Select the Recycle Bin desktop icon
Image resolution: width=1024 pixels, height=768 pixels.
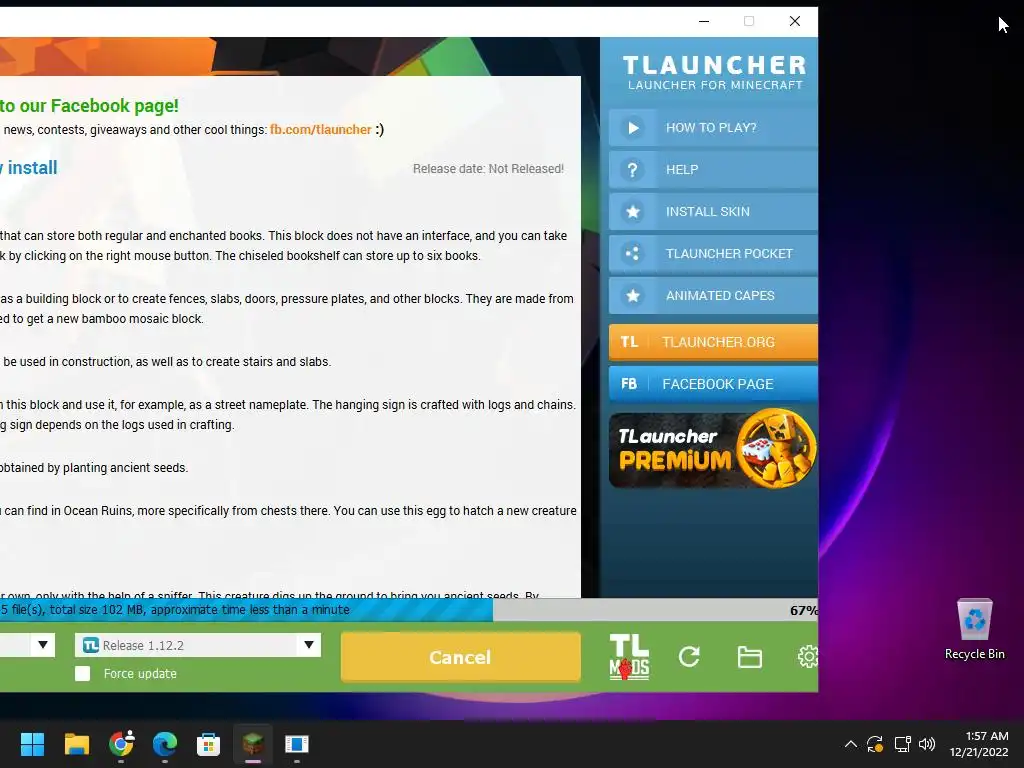(974, 629)
